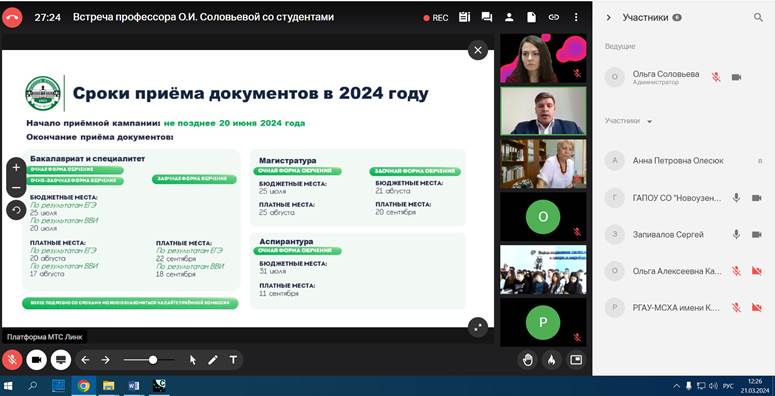The height and width of the screenshot is (396, 775).
Task: Toggle your camera in bottom toolbar
Action: click(36, 360)
